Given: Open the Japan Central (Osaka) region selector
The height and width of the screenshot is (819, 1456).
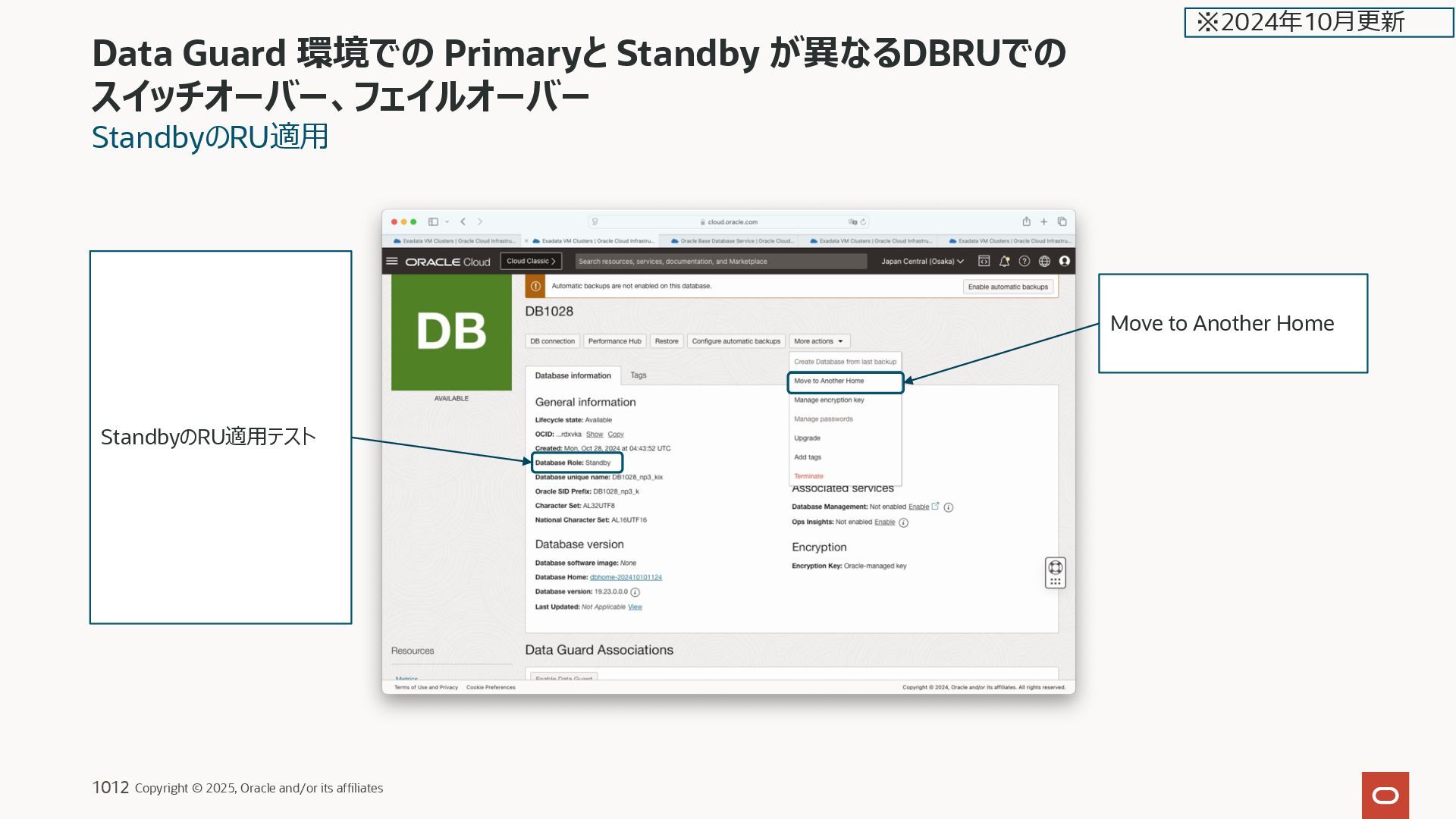Looking at the screenshot, I should pyautogui.click(x=922, y=261).
